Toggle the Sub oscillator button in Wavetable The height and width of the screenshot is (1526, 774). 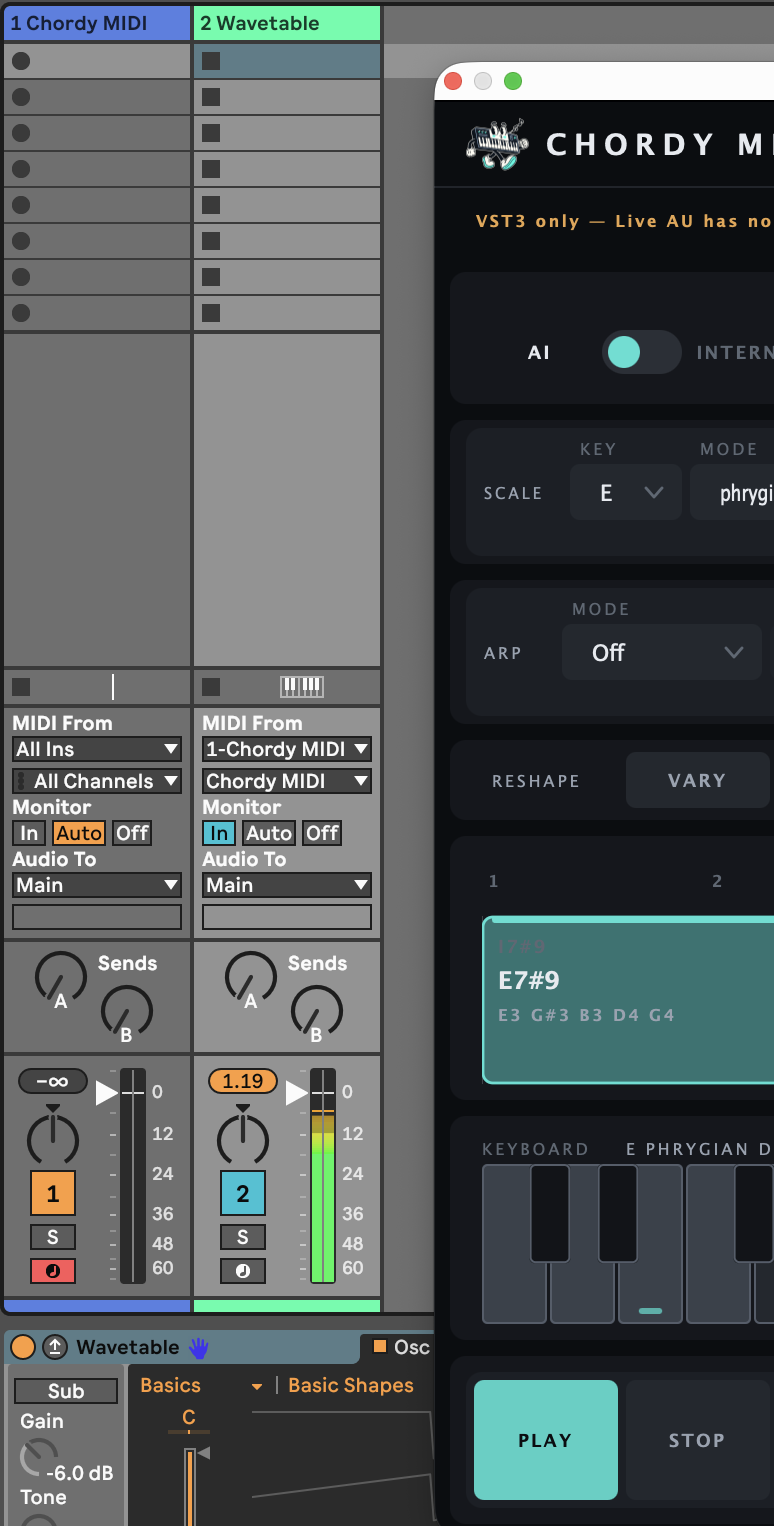tap(66, 1391)
